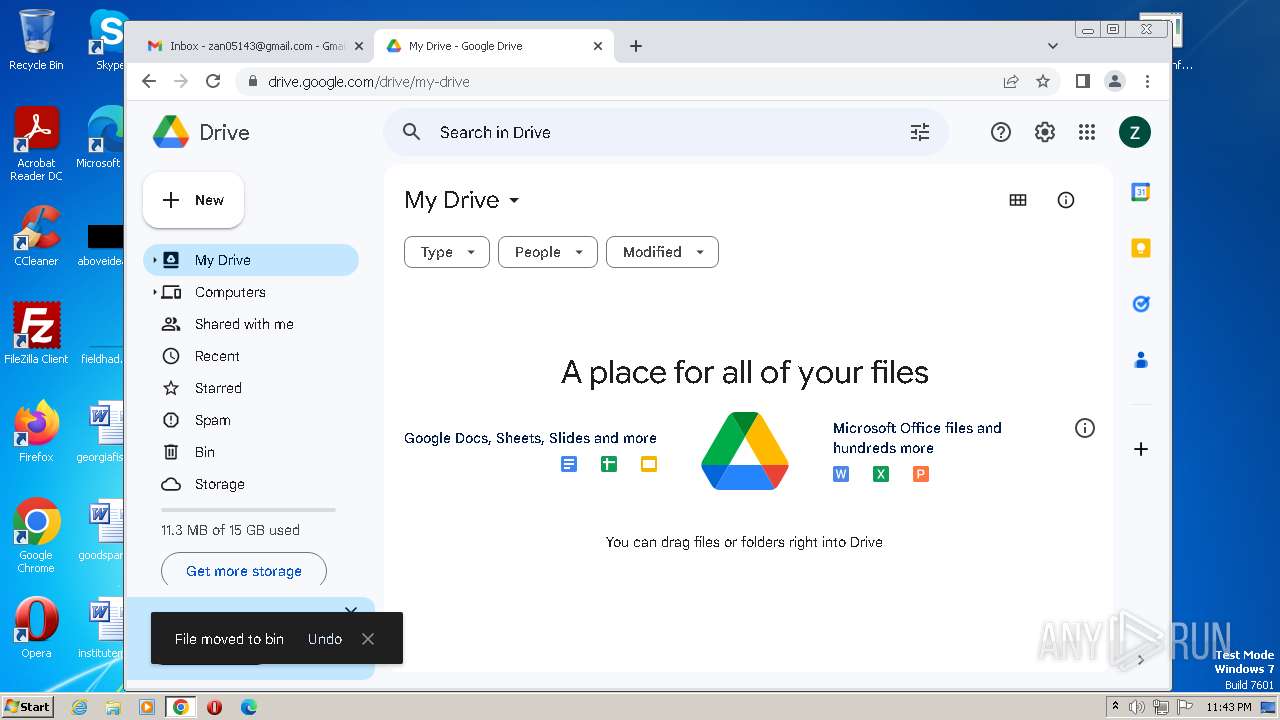
Task: Open Google Contacts side panel
Action: click(x=1141, y=360)
